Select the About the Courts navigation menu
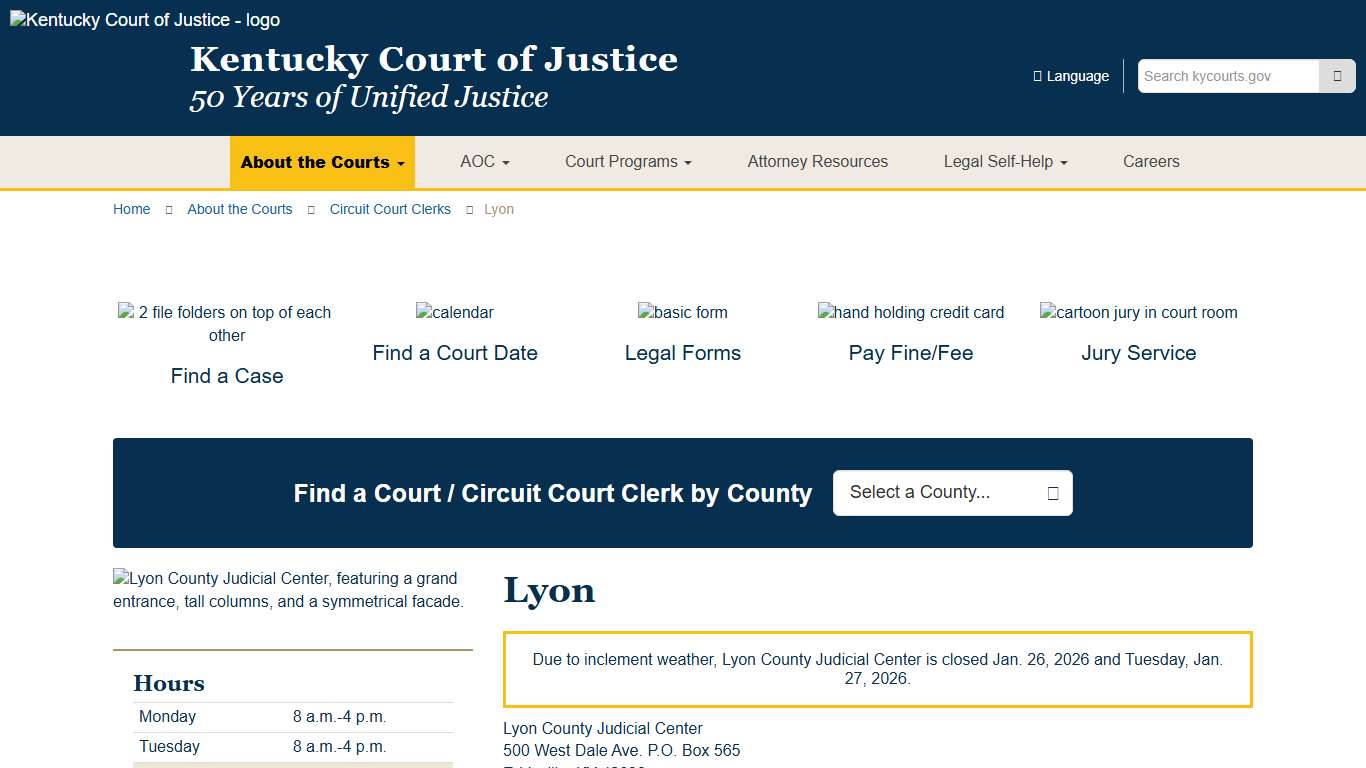 (322, 161)
